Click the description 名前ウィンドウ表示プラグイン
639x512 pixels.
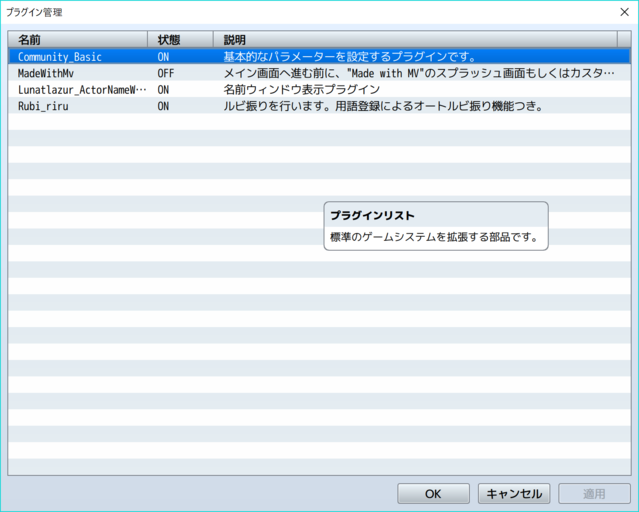point(302,90)
